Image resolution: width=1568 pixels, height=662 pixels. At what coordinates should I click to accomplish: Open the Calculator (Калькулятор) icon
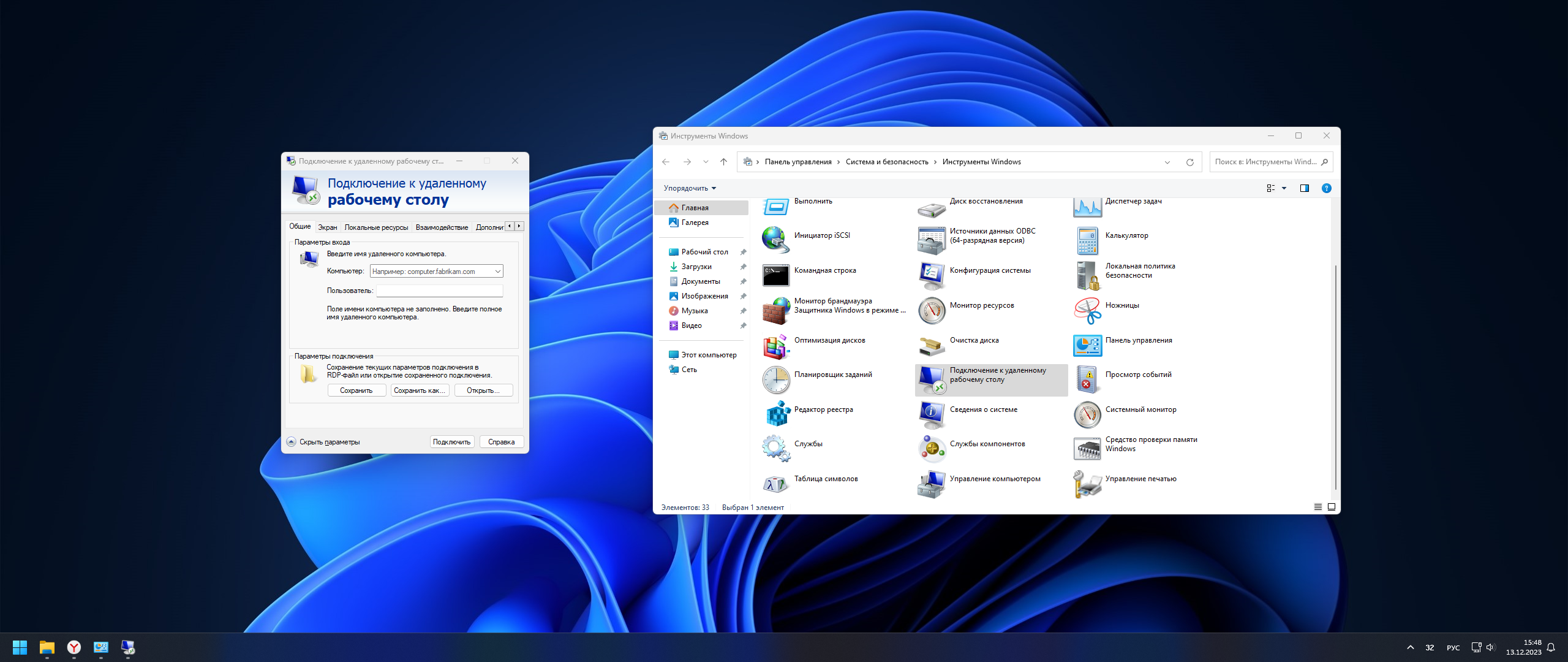[x=1087, y=240]
